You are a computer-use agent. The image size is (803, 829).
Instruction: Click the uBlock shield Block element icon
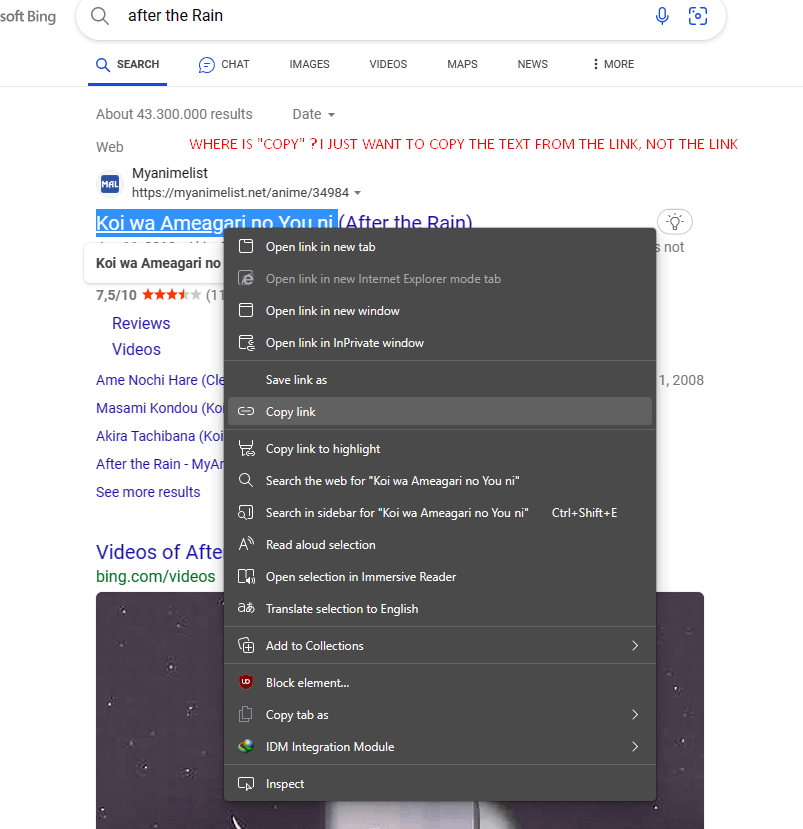tap(246, 682)
